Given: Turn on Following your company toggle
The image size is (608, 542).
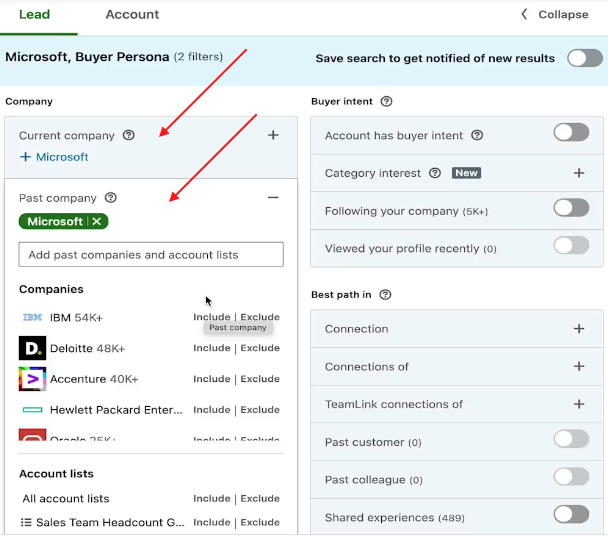Looking at the screenshot, I should click(x=571, y=208).
